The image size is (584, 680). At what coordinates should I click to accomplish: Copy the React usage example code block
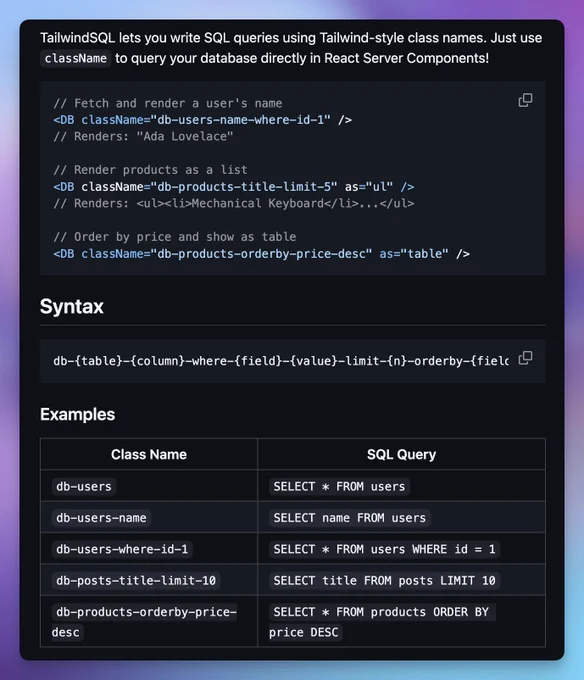[x=525, y=100]
